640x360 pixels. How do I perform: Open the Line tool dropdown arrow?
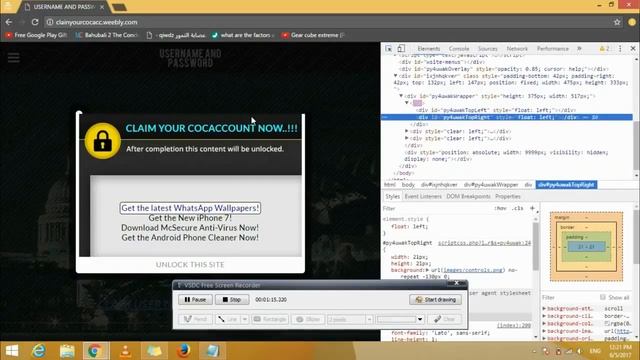(244, 319)
